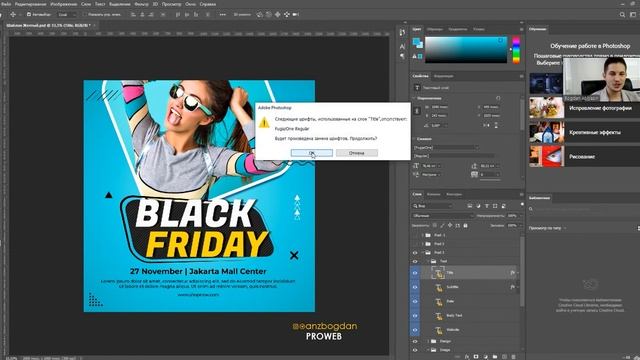Hide the Subtitle layer

(415, 287)
